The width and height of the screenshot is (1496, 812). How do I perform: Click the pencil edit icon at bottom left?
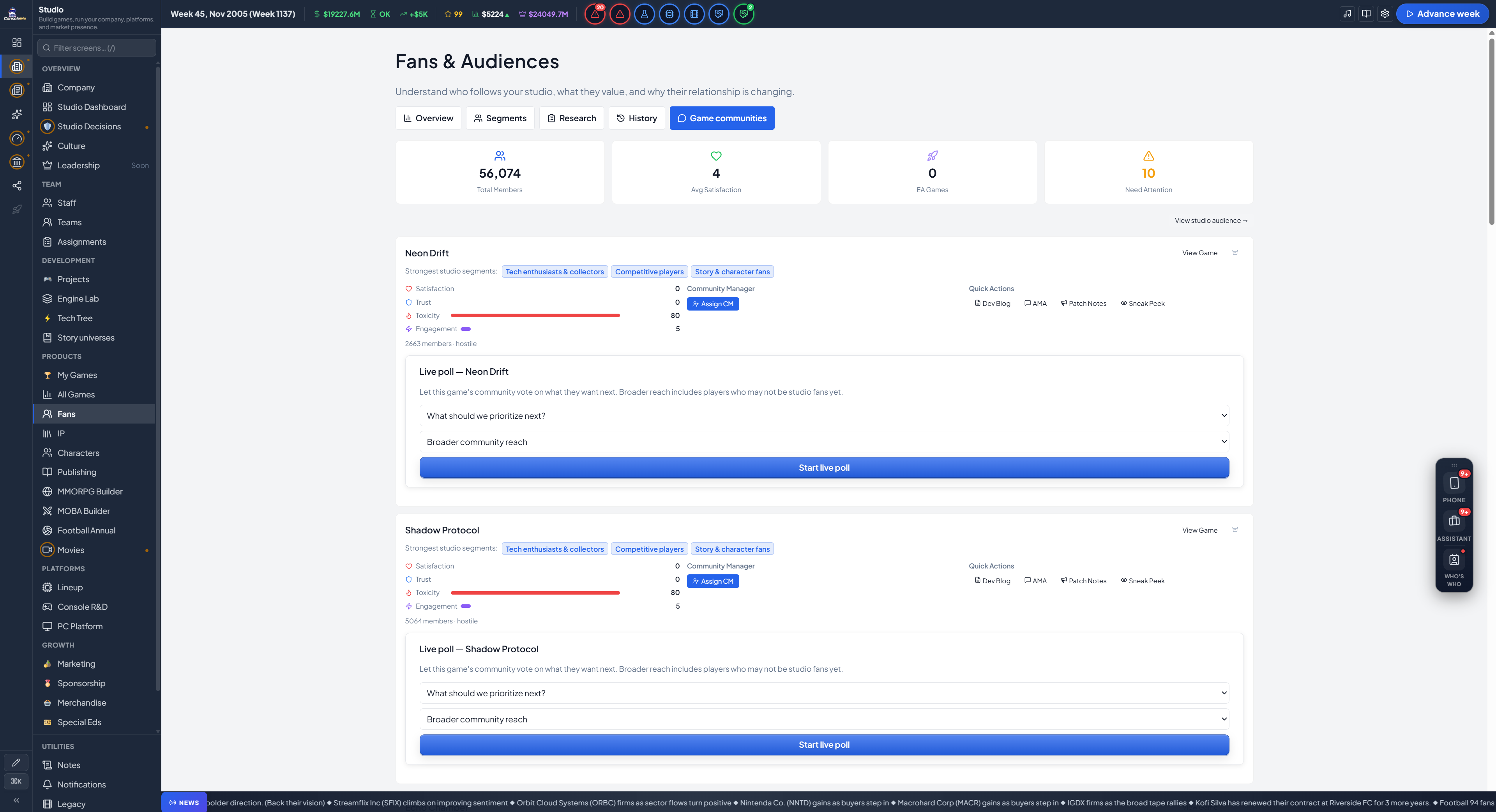point(16,762)
